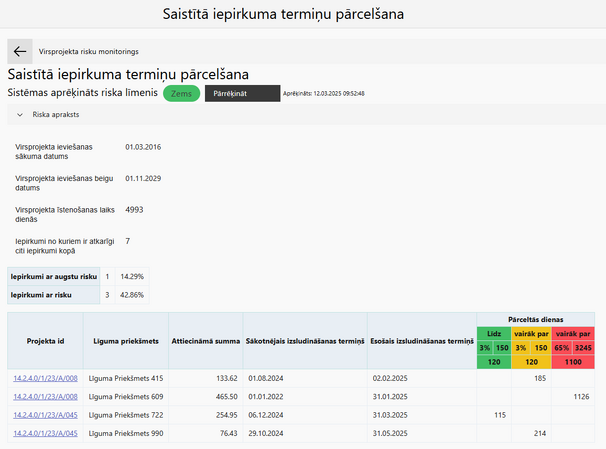Viewport: 606px width, 449px height.
Task: Open project link for Līguma Priekšmets 415
Action: 45,378
